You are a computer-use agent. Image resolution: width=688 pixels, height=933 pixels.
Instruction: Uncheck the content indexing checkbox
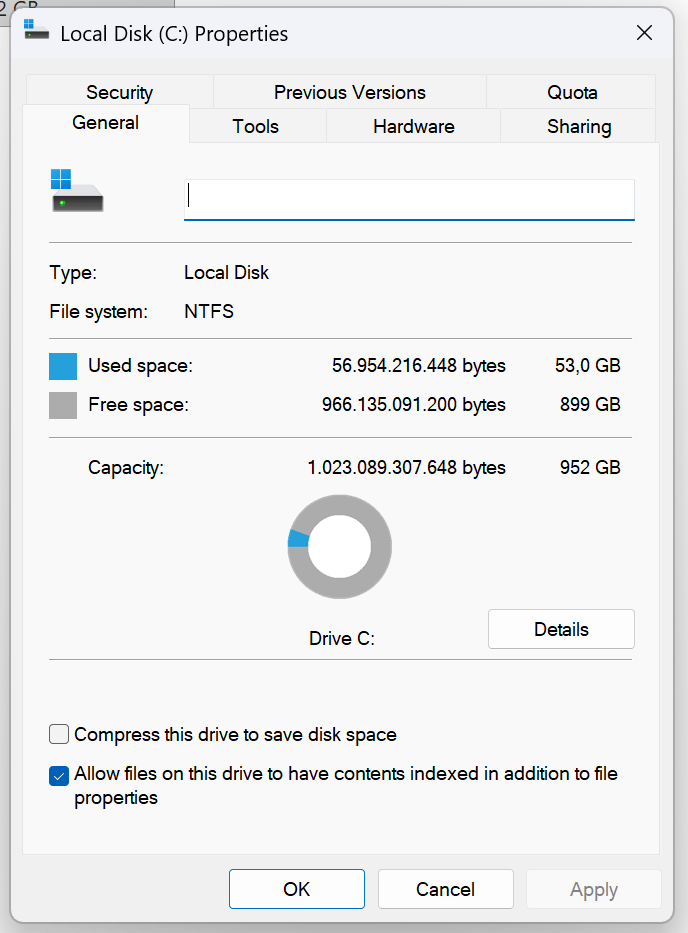pos(59,776)
